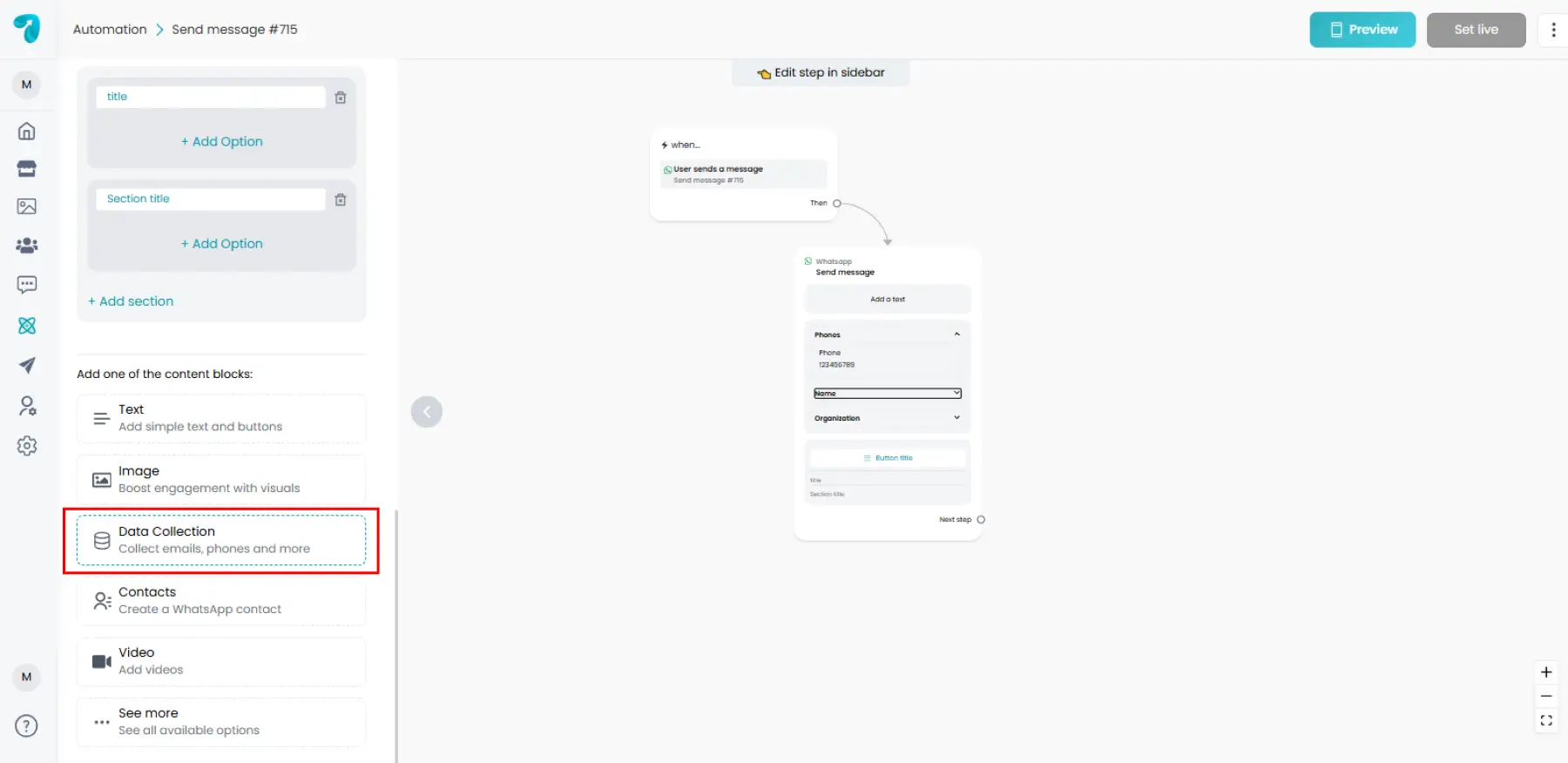Open the three-dot more options menu

click(1553, 30)
